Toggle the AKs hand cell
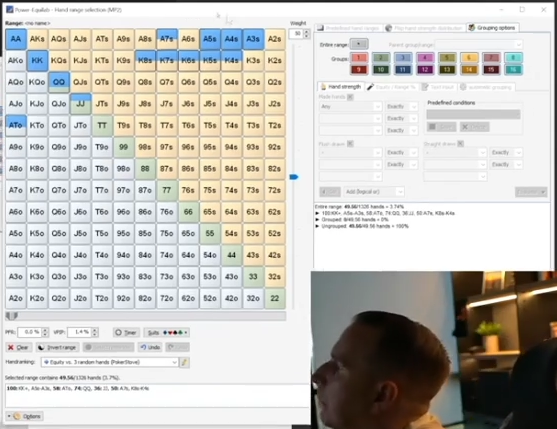 pos(37,39)
